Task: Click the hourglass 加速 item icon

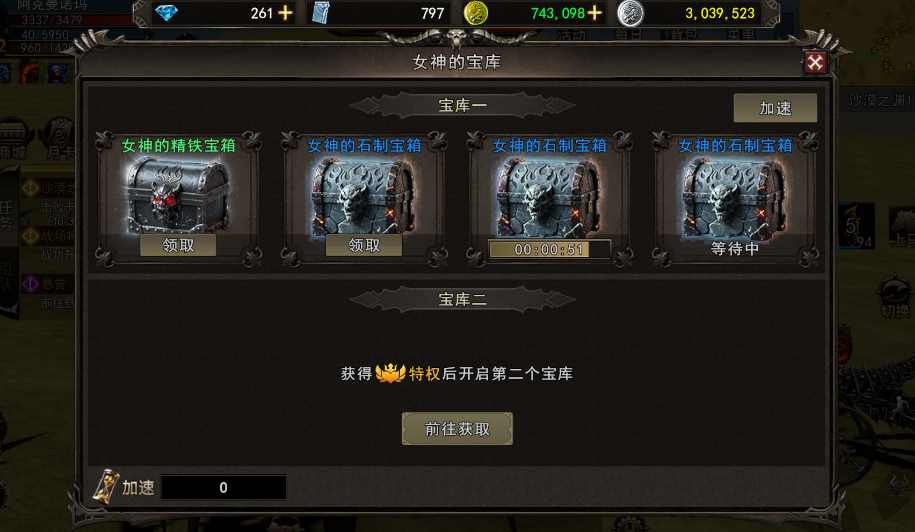Action: pos(106,486)
